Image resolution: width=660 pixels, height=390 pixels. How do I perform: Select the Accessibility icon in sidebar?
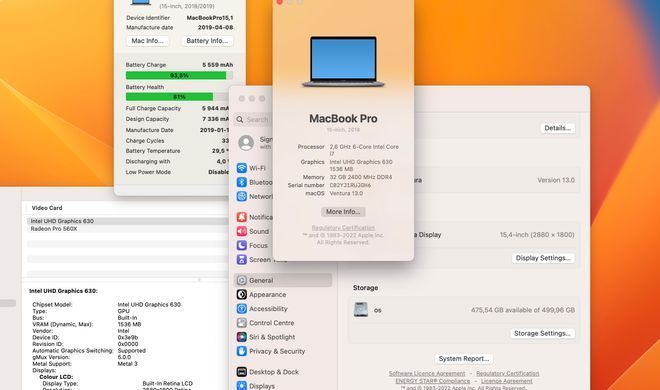[242, 309]
